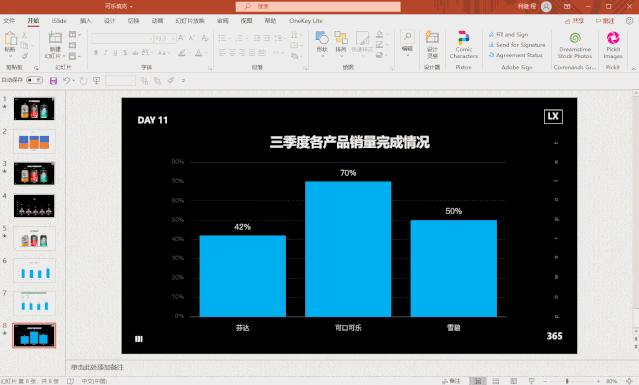This screenshot has height=385, width=639.
Task: Switch to the iSlide tab
Action: tap(59, 20)
